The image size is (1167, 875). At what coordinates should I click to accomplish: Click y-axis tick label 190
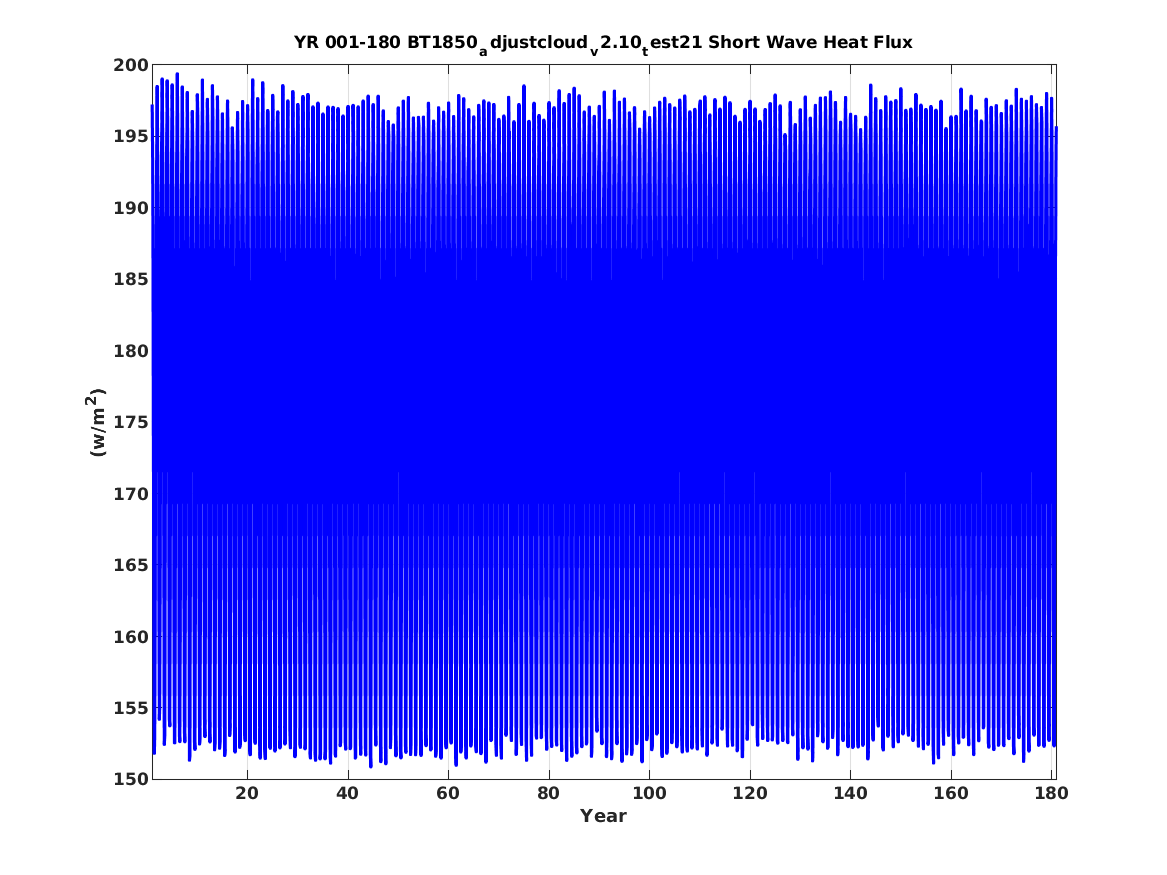click(131, 208)
